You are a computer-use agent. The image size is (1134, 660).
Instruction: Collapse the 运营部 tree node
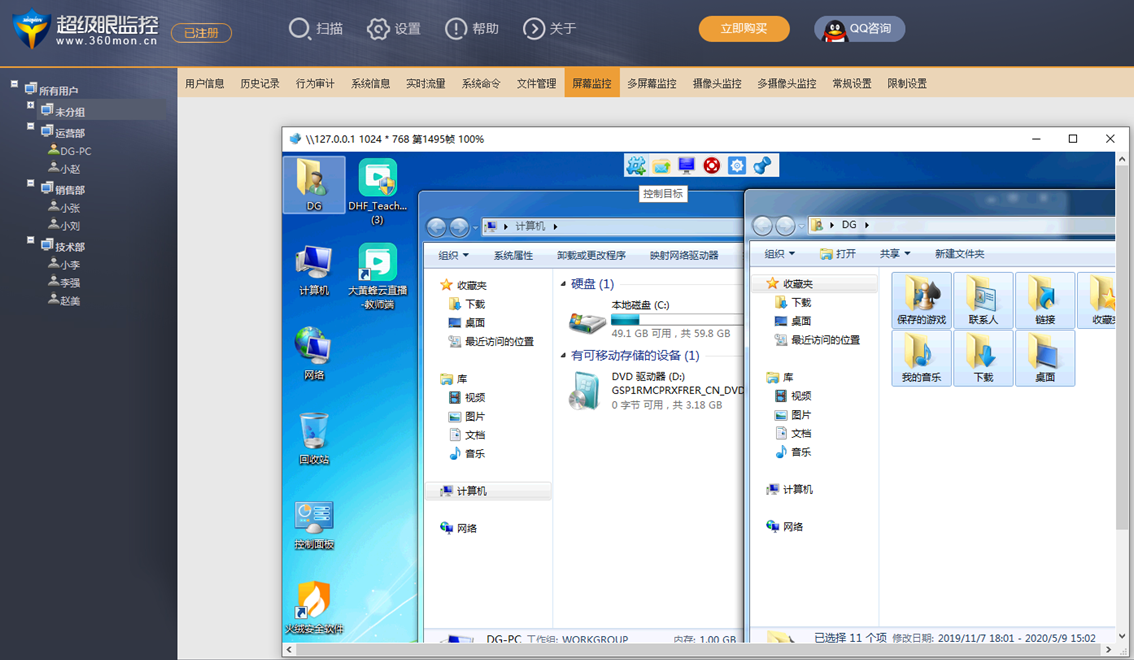(x=30, y=127)
